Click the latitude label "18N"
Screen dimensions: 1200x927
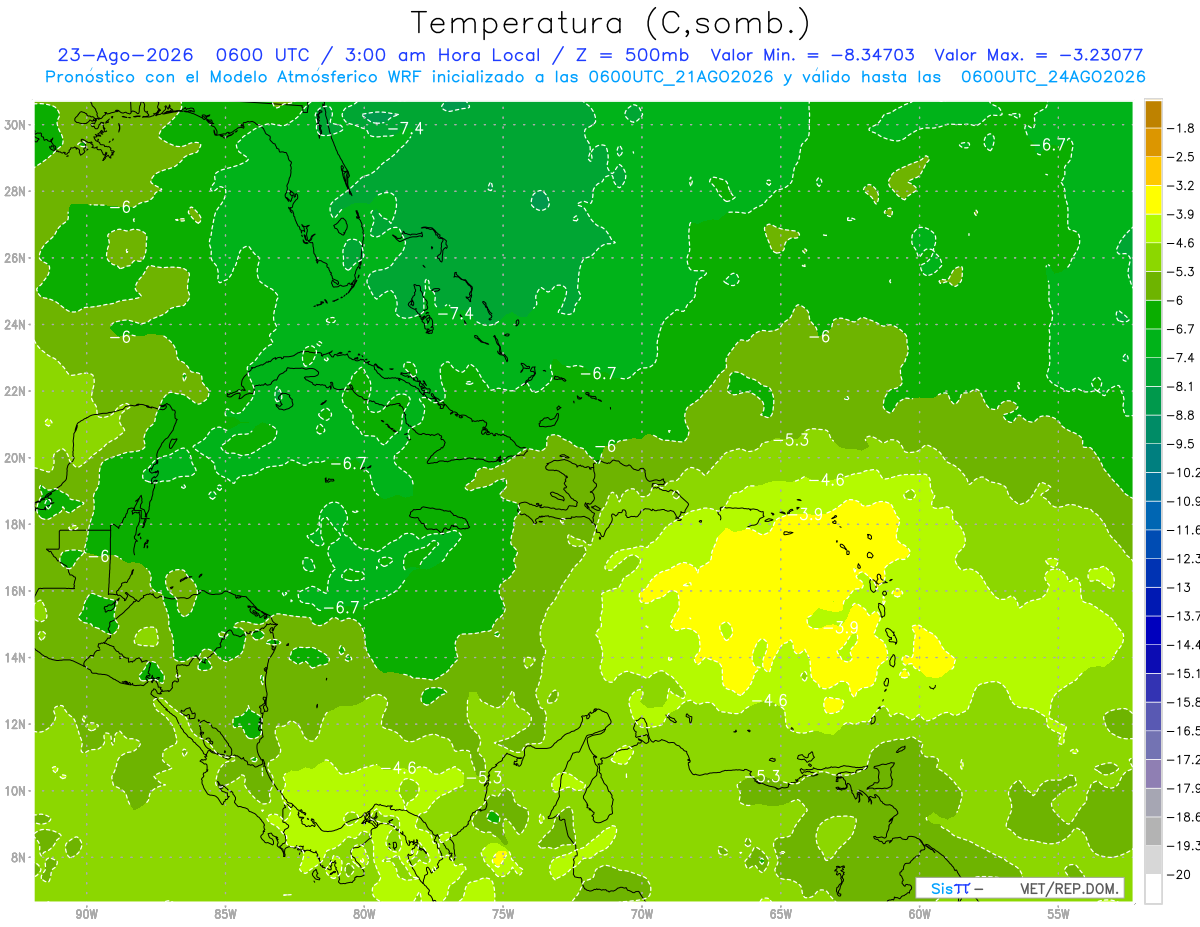tap(15, 524)
